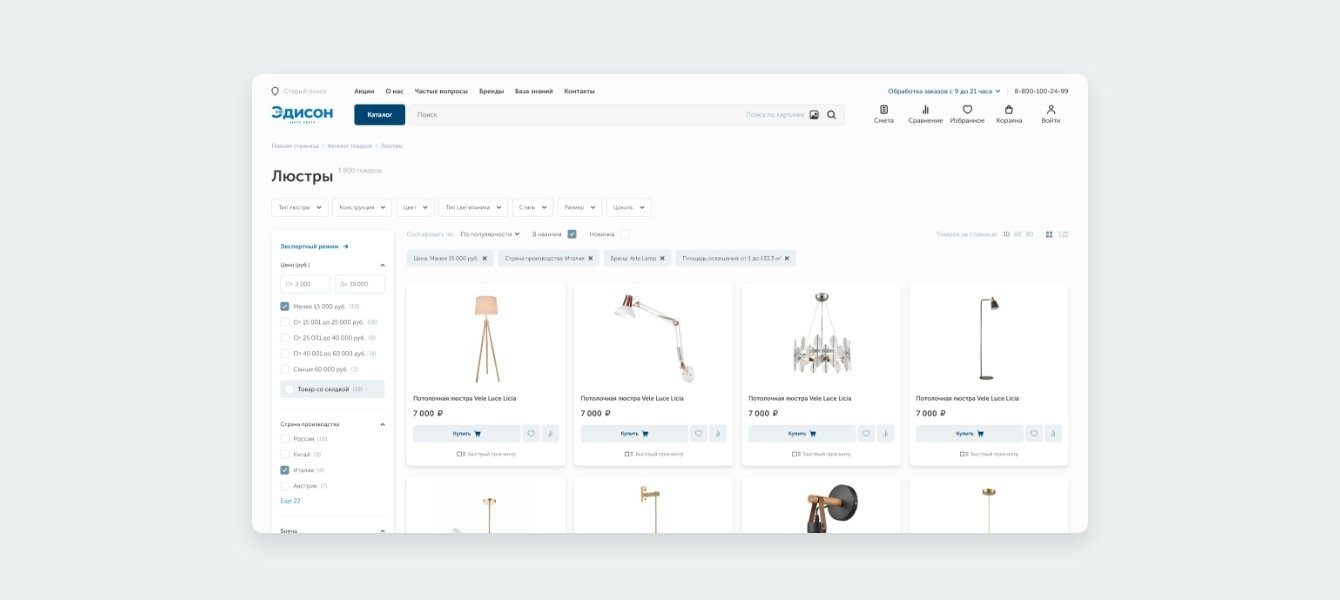Add black floor lamp to comparison

(1053, 434)
